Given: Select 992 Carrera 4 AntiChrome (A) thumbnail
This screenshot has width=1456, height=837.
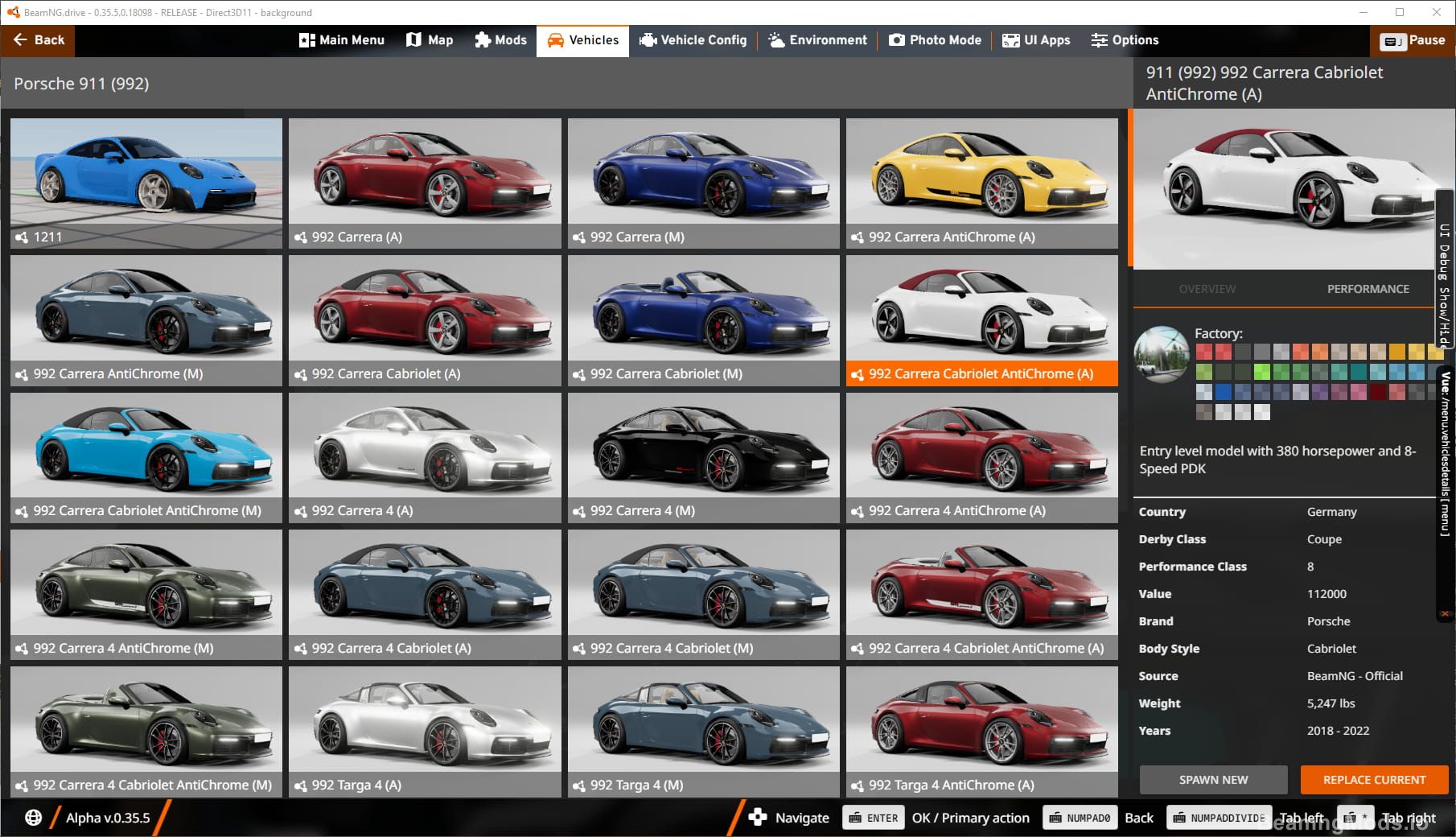Looking at the screenshot, I should (982, 457).
